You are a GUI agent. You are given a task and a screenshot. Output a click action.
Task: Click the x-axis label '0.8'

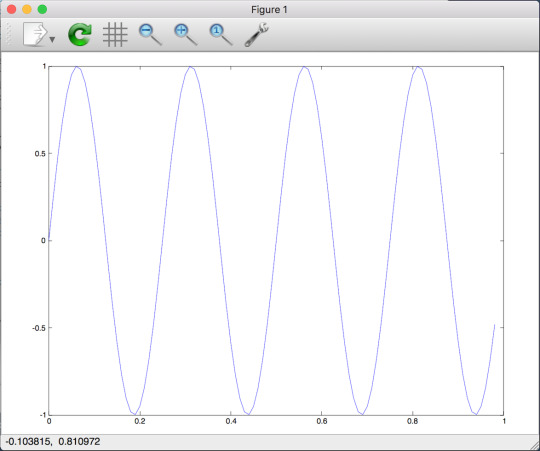pos(413,421)
